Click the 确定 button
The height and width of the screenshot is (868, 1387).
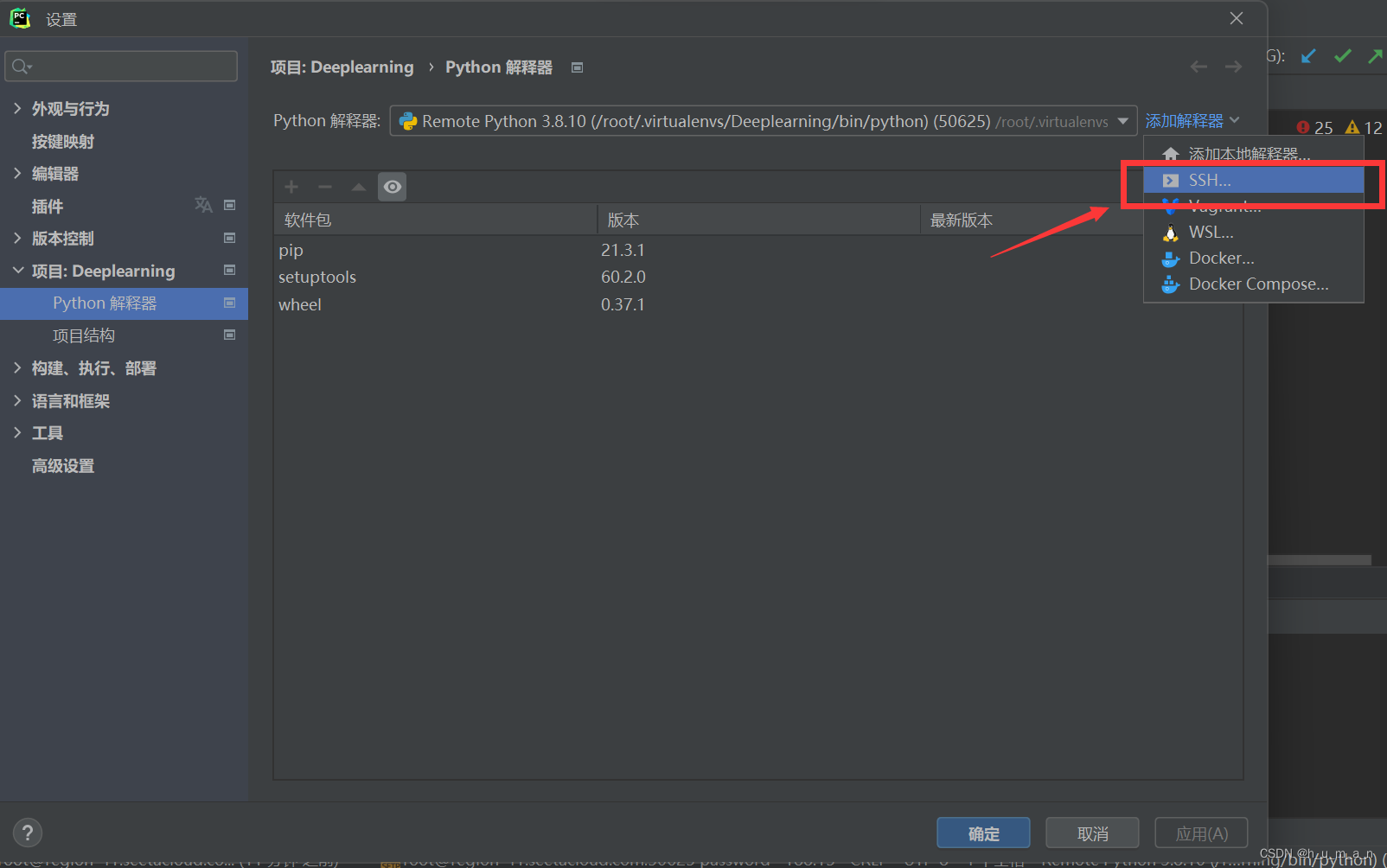983,833
